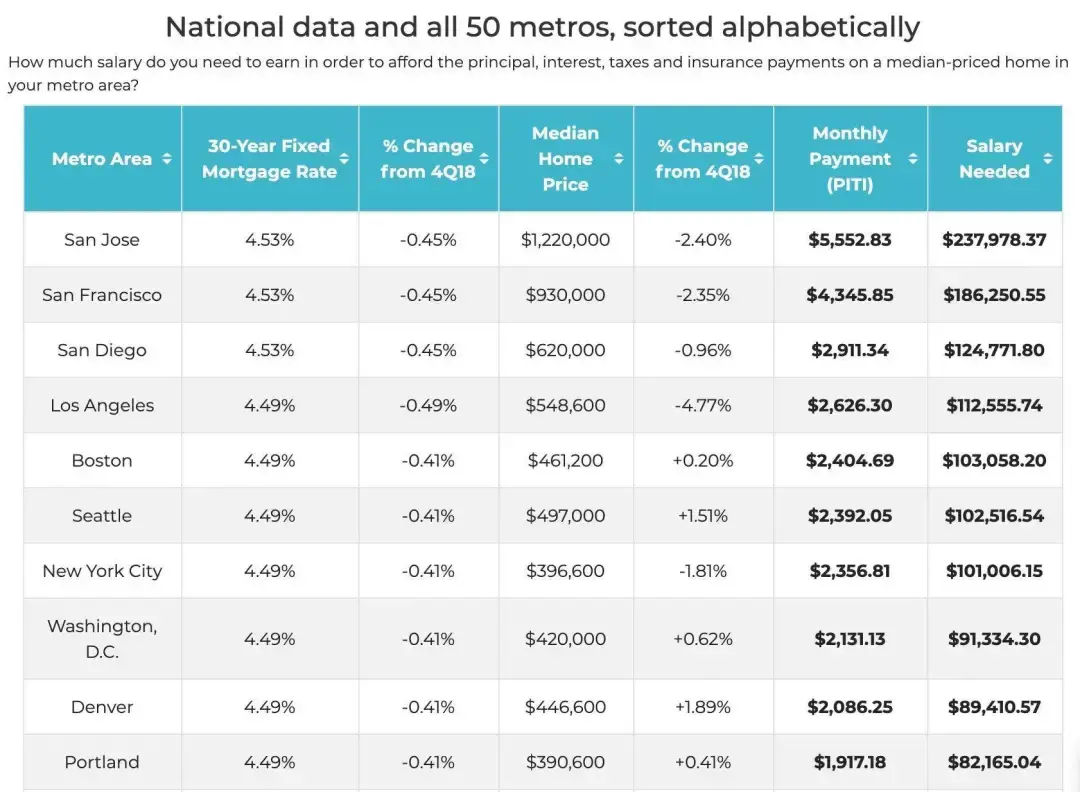The width and height of the screenshot is (1080, 792).
Task: Sort by the Metro Area header text
Action: pyautogui.click(x=102, y=159)
